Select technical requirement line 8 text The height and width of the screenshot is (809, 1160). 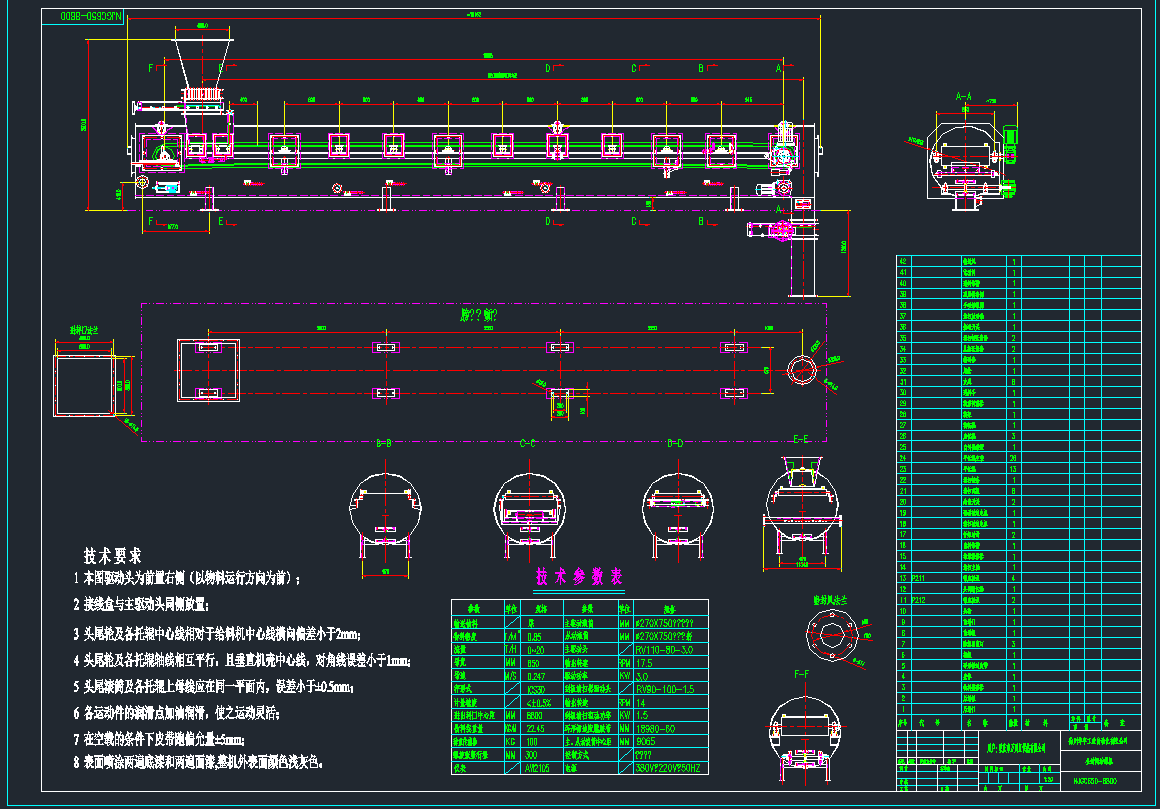coord(198,762)
